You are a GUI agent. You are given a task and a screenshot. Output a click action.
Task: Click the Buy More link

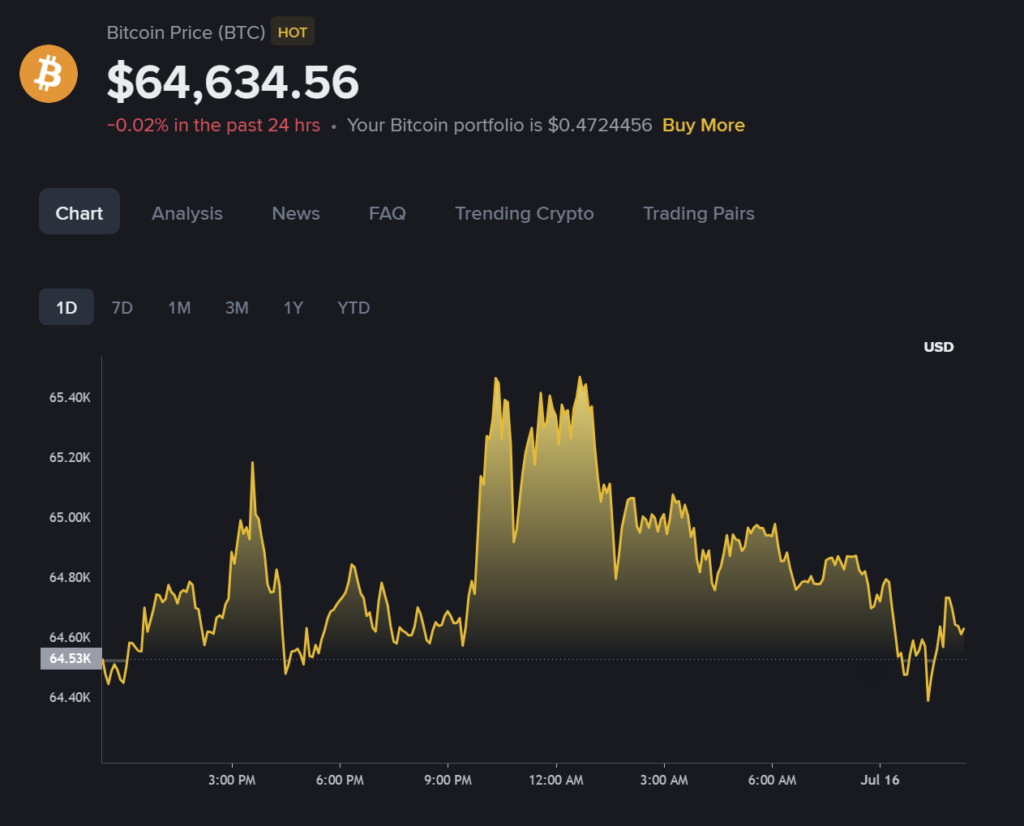click(x=703, y=125)
